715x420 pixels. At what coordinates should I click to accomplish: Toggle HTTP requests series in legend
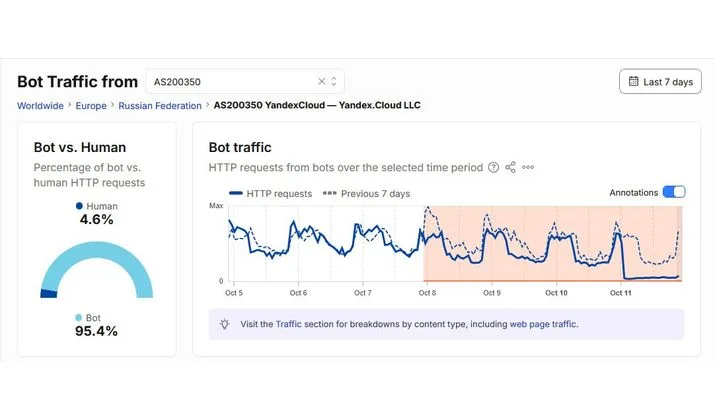(x=270, y=194)
